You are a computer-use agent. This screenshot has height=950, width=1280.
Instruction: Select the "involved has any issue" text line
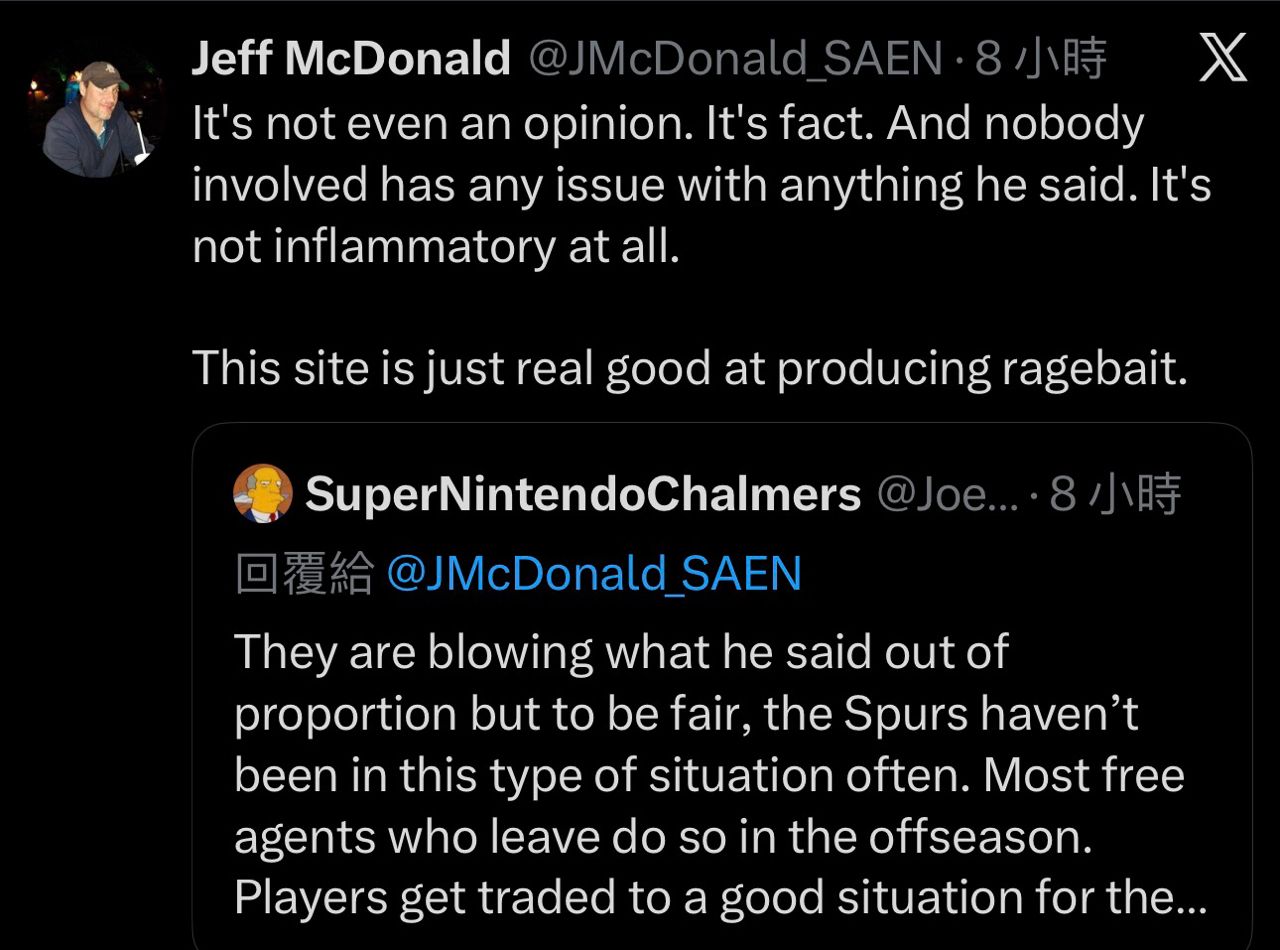tap(700, 186)
